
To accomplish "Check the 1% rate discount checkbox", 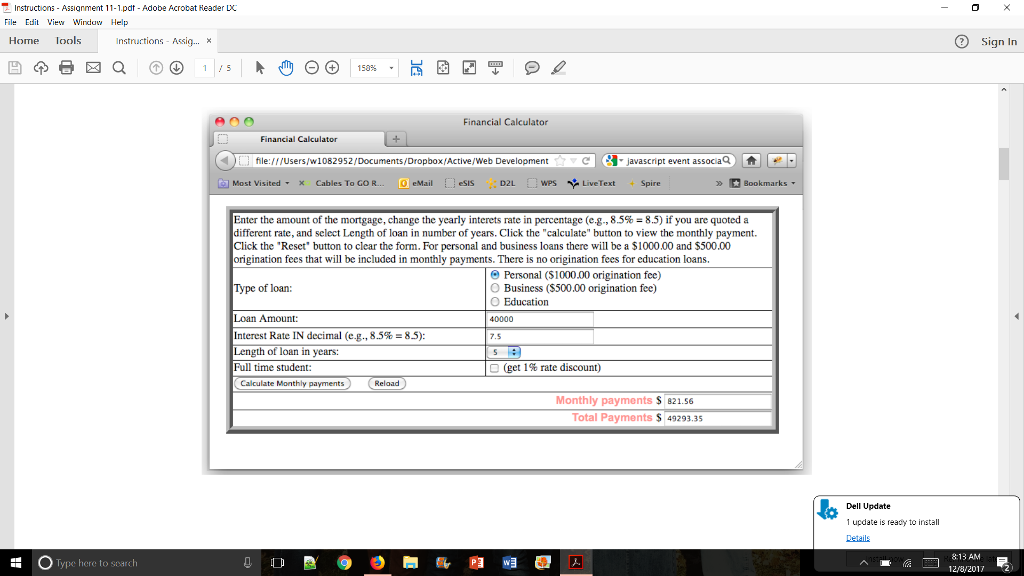I will (493, 368).
